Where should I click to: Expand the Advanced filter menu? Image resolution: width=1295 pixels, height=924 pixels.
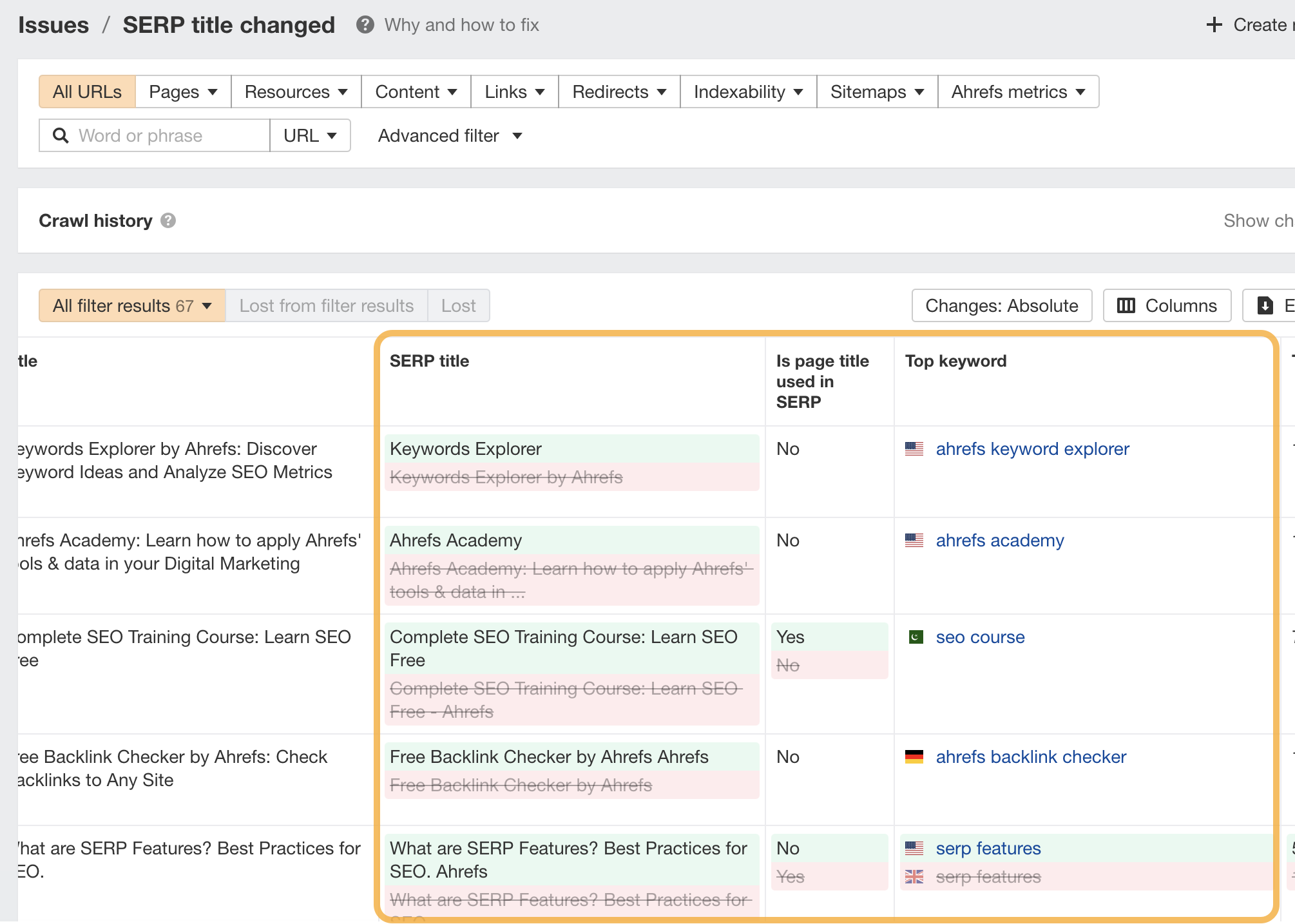point(450,135)
